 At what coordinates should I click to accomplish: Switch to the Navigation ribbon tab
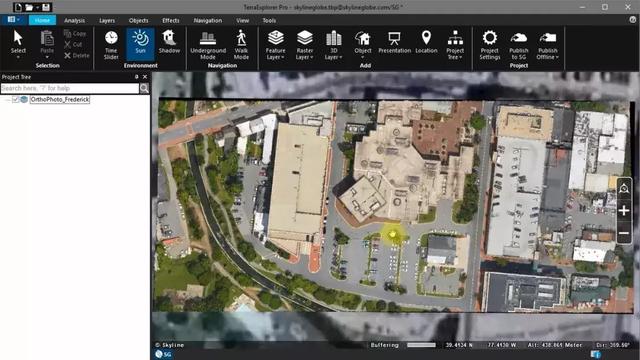pos(208,20)
